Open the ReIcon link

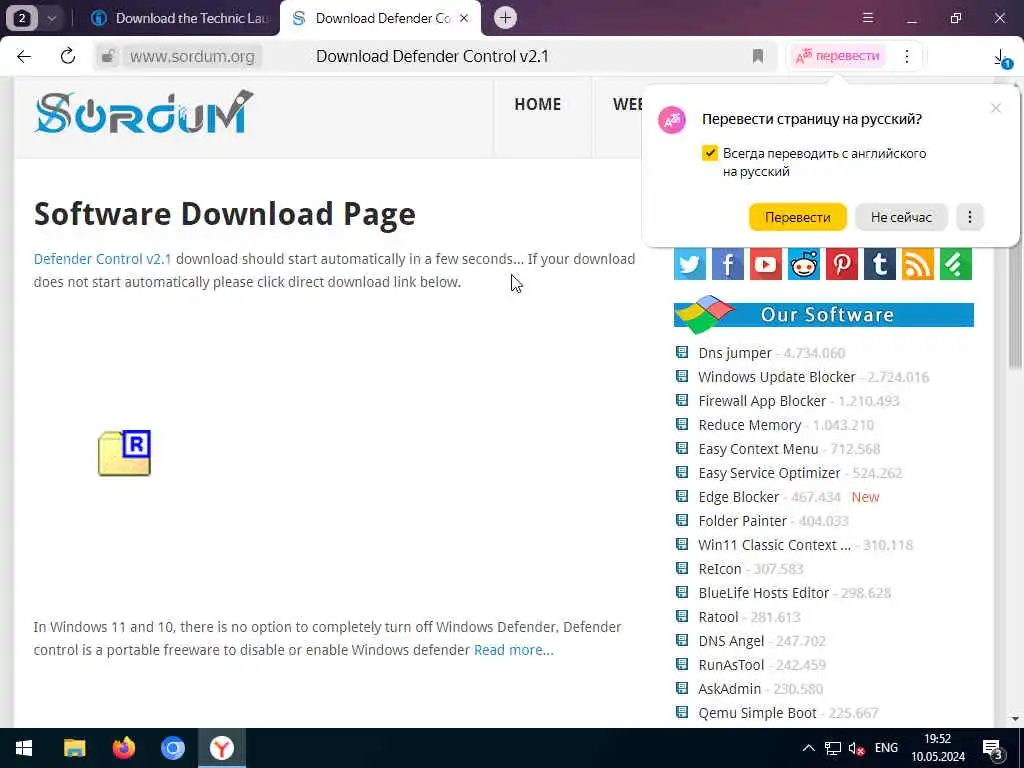pos(720,569)
